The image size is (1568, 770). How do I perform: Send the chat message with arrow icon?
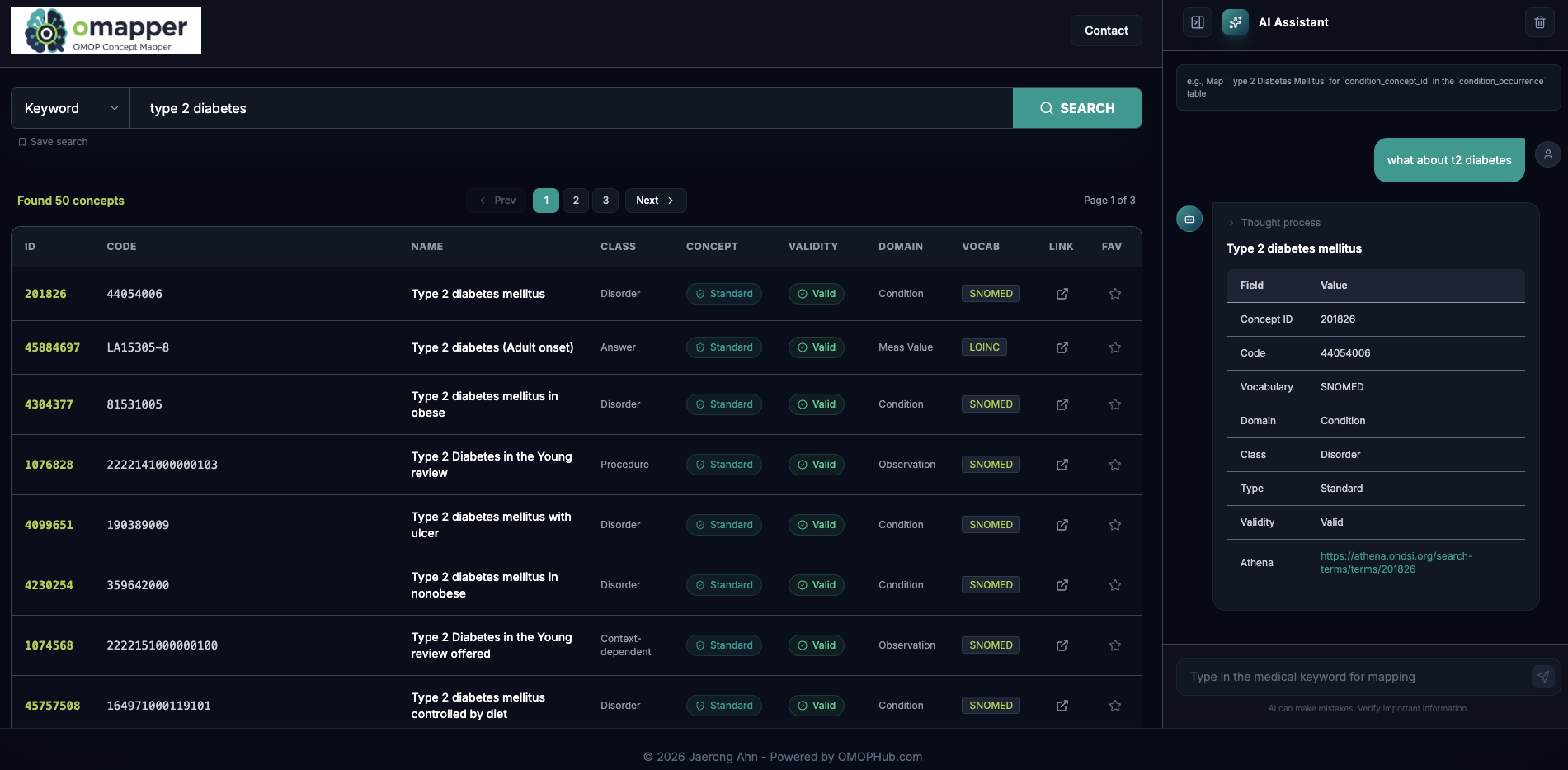tap(1543, 677)
